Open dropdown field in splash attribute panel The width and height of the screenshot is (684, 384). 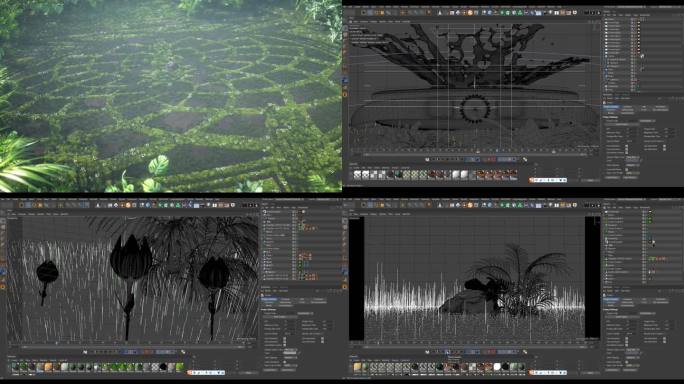click(x=633, y=158)
